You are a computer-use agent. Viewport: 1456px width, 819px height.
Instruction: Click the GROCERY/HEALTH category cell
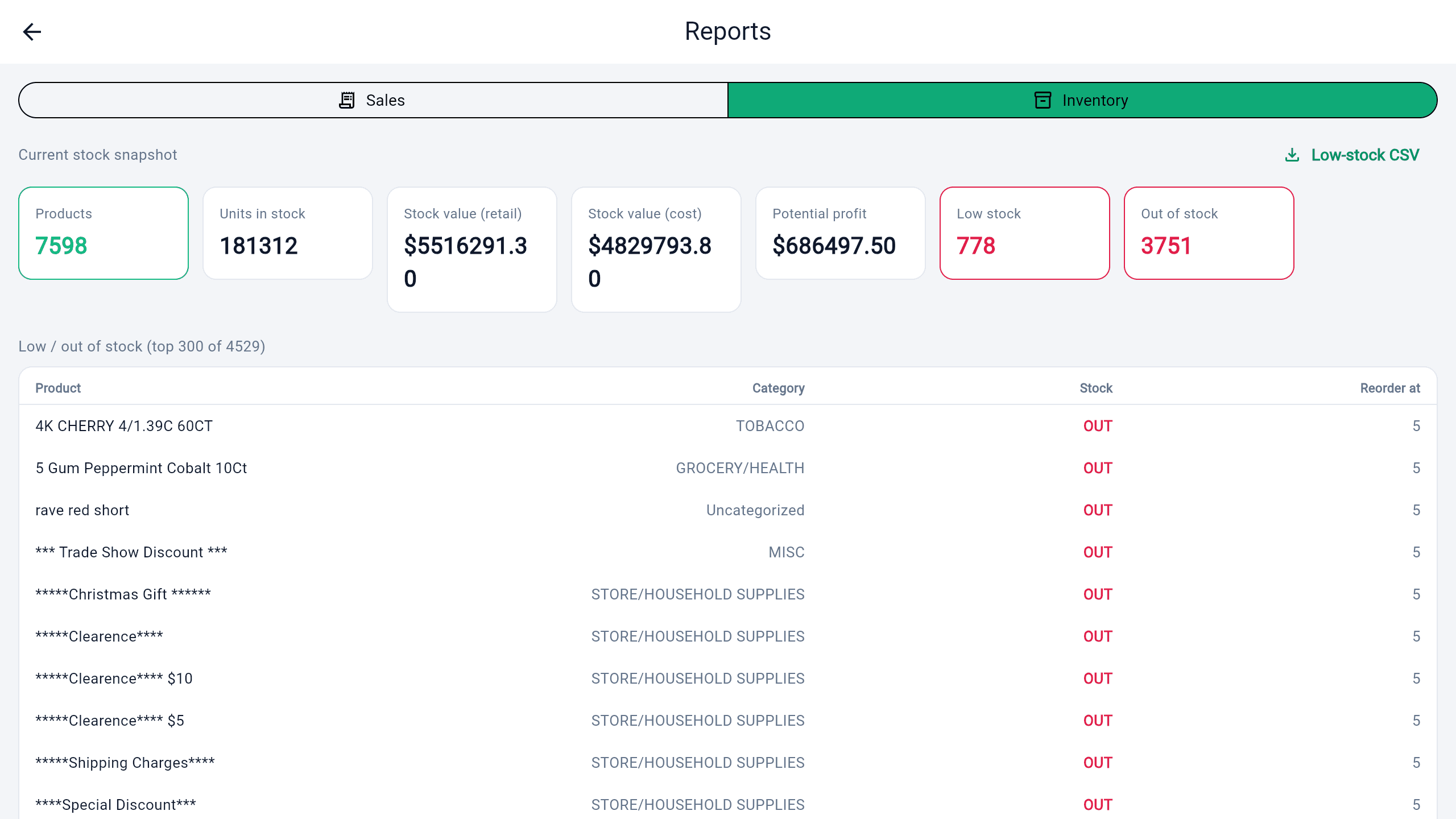pyautogui.click(x=740, y=468)
